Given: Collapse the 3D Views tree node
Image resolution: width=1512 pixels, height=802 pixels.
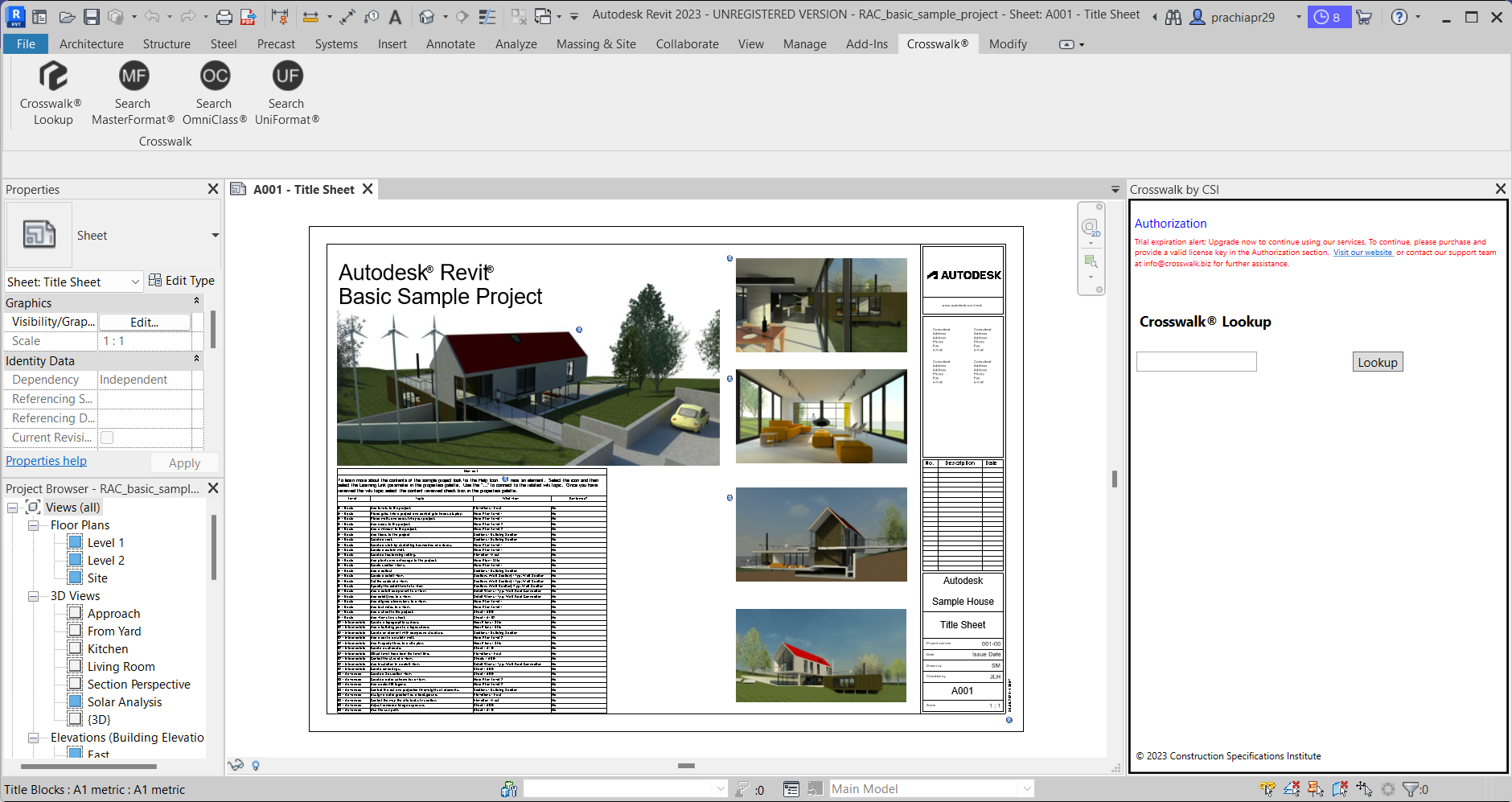Looking at the screenshot, I should click(34, 596).
